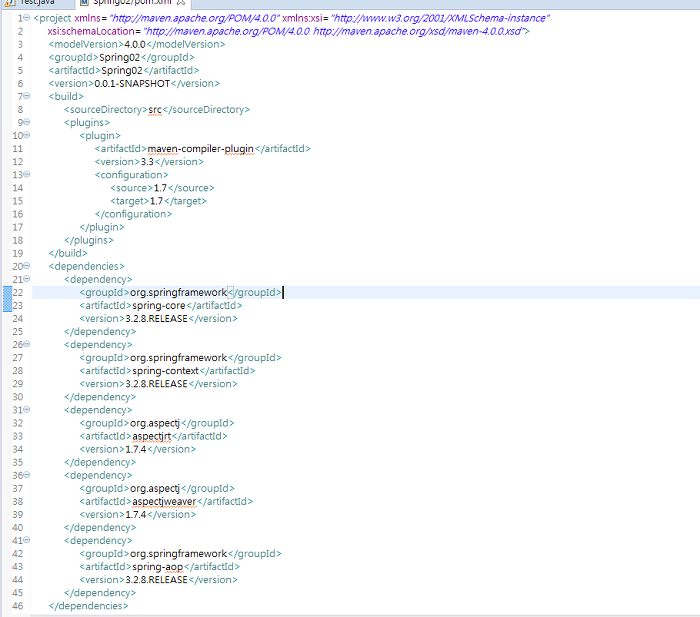700x617 pixels.
Task: Click the closing configuration tag on line 16
Action: tap(133, 214)
